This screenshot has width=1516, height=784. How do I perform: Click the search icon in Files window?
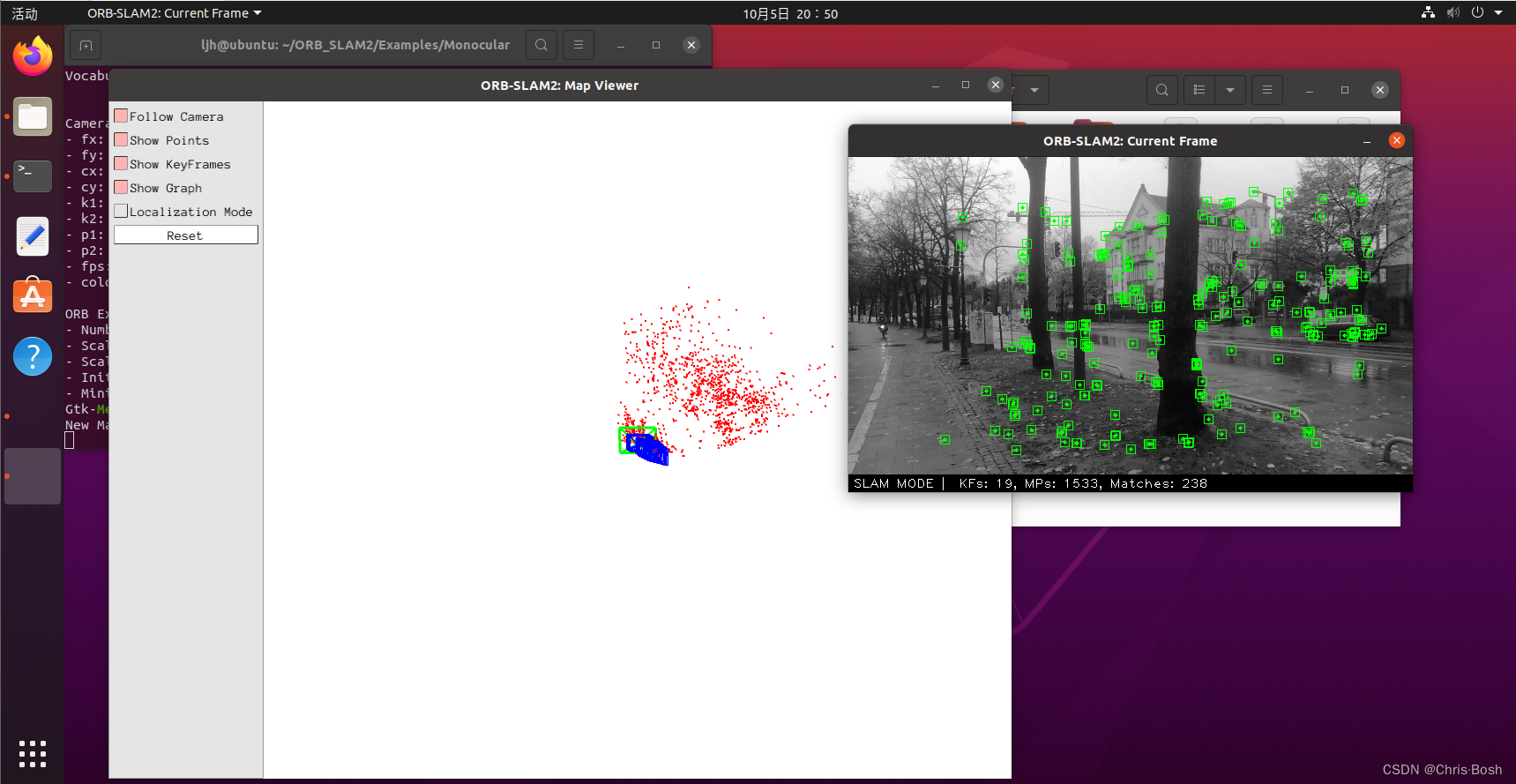[x=1162, y=90]
